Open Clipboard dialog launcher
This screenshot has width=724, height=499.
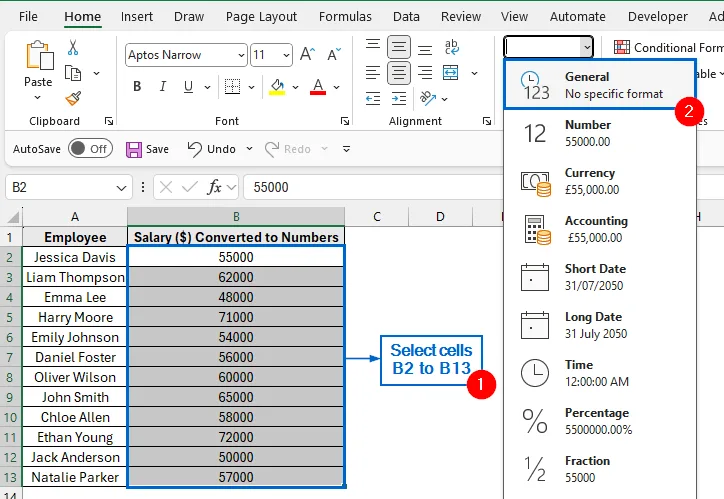pos(109,121)
